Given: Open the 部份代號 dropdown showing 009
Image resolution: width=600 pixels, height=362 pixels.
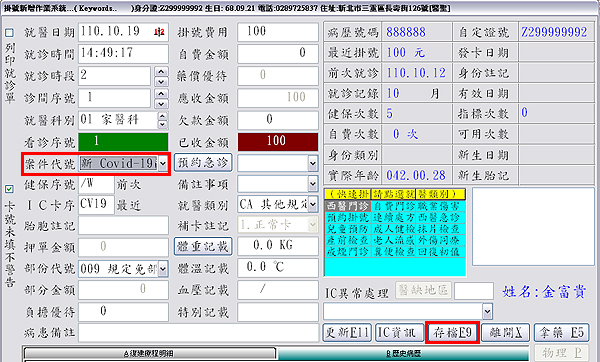Looking at the screenshot, I should 163,269.
